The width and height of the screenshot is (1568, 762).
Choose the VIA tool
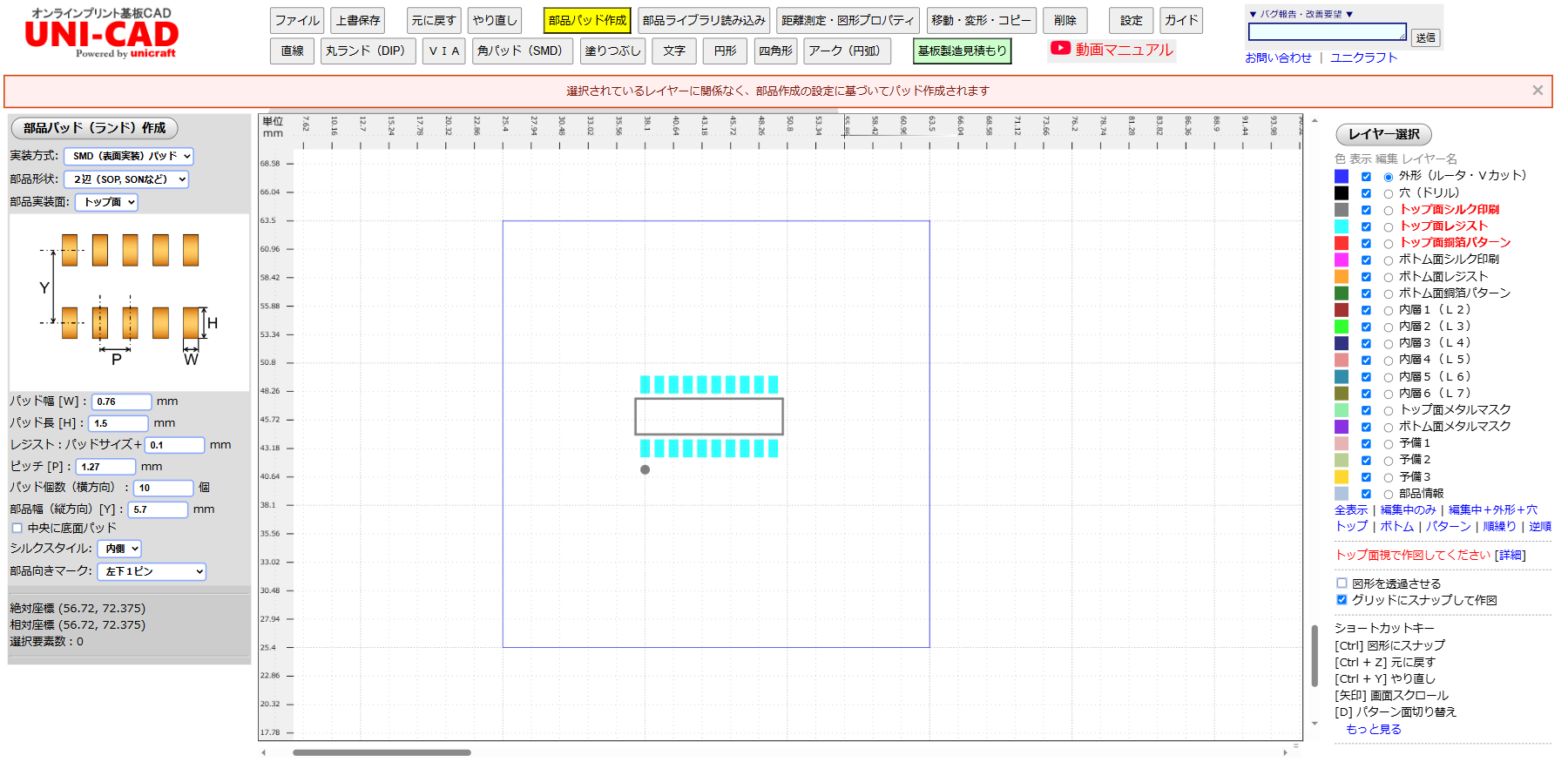click(x=444, y=51)
